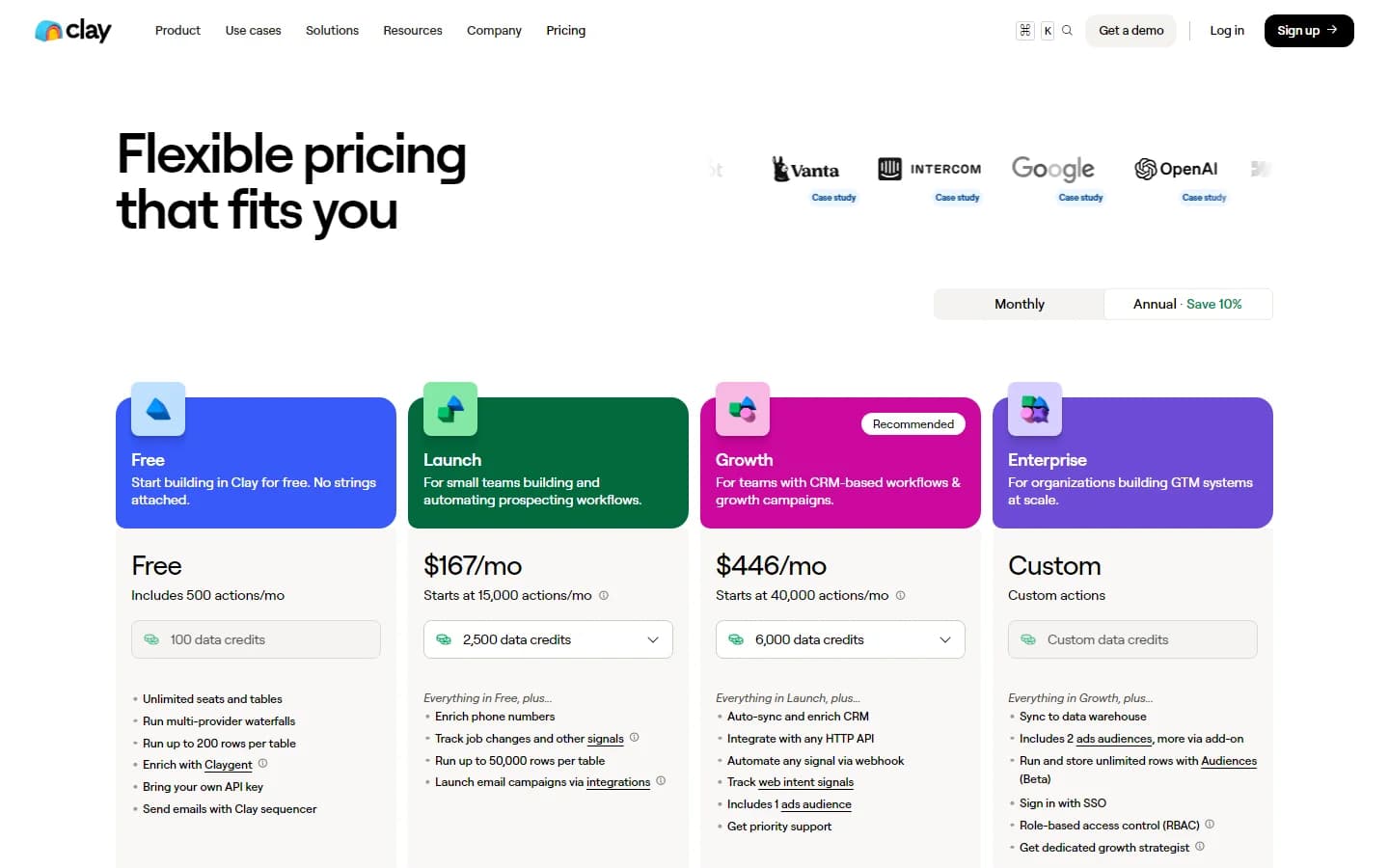Click the pink Growth plan icon
This screenshot has width=1389, height=868.
(742, 408)
